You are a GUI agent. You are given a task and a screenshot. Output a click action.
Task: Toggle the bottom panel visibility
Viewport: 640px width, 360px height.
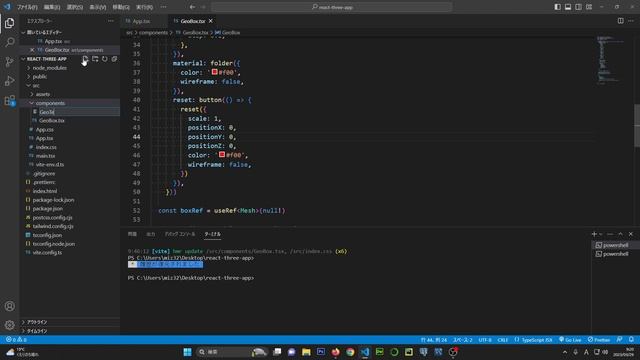tap(568, 7)
